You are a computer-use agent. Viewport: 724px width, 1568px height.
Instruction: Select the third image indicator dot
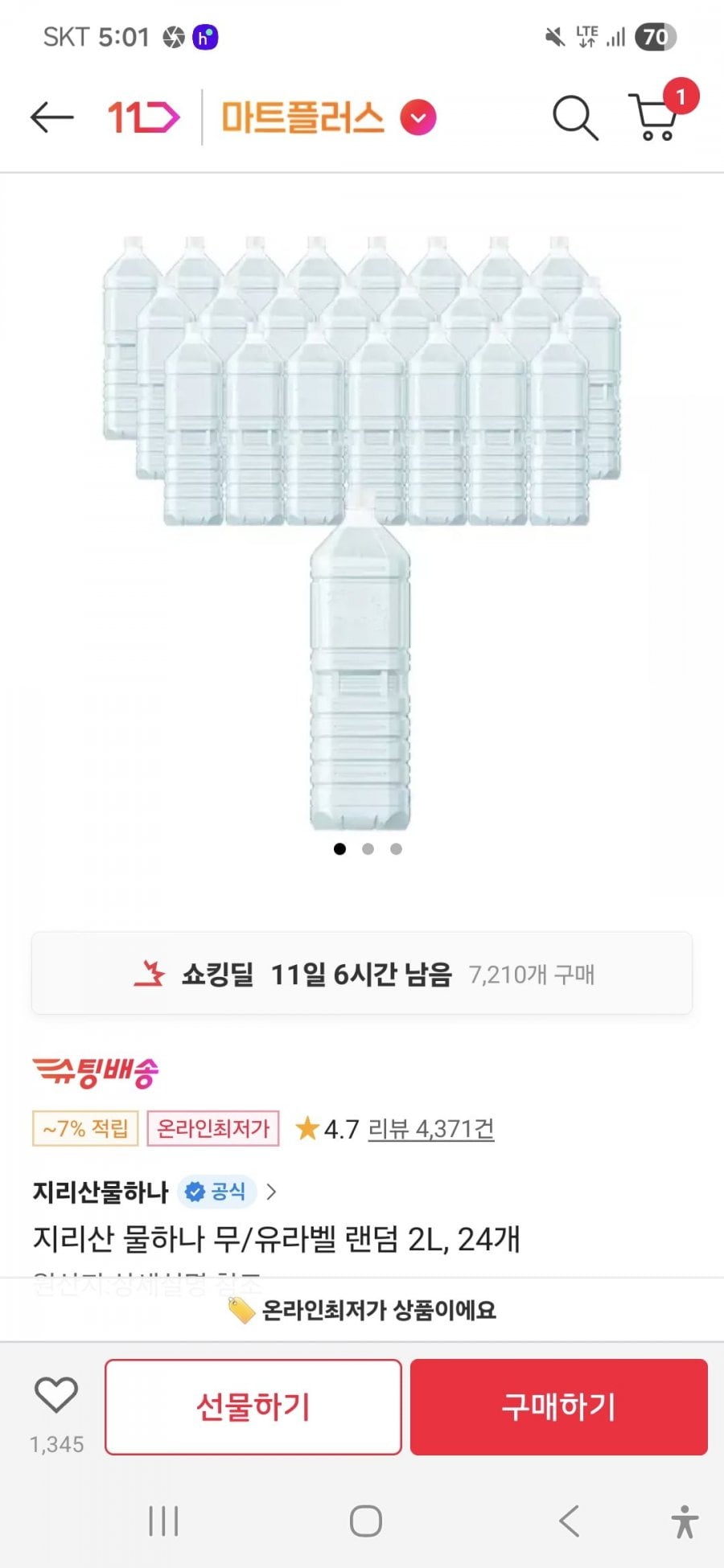396,849
